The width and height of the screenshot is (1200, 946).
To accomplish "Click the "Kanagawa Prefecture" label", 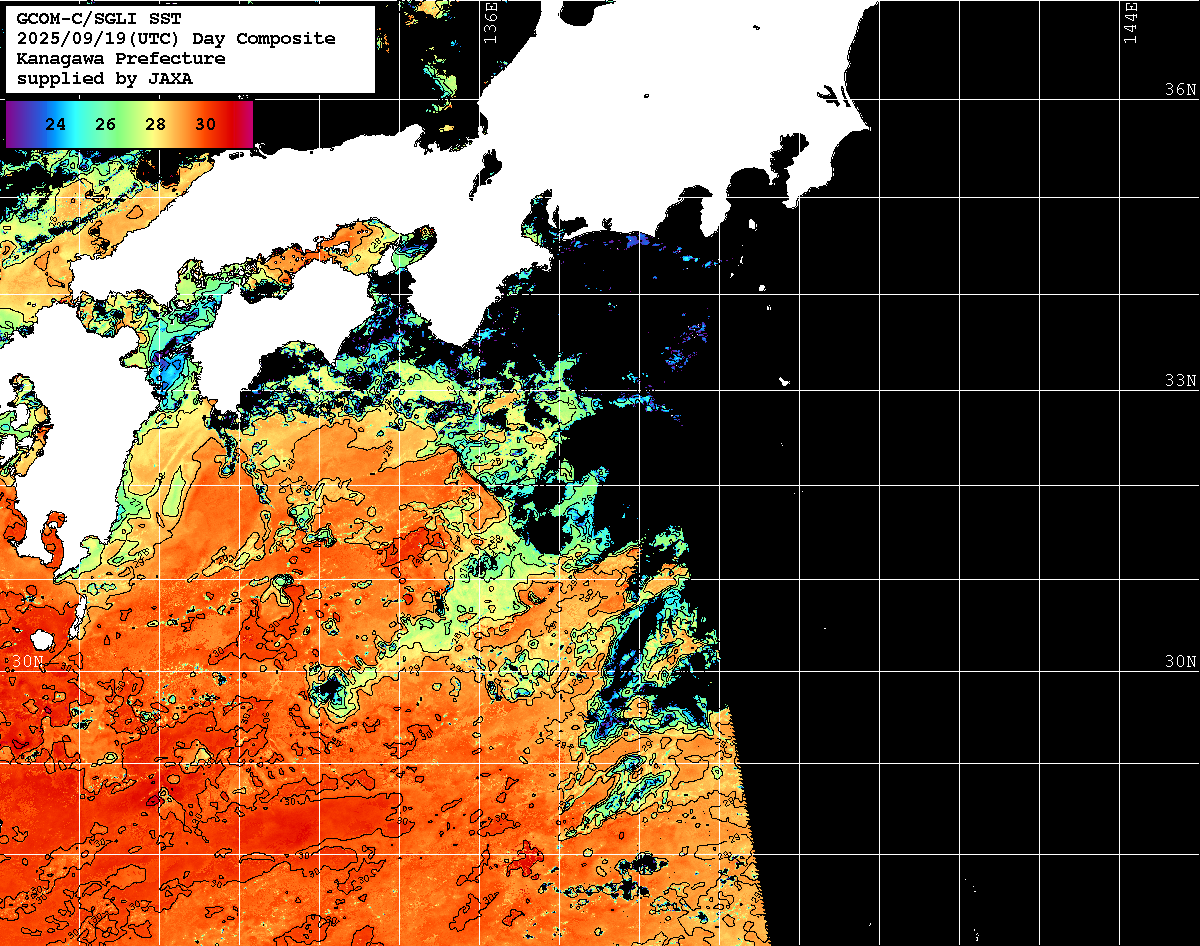I will (x=121, y=58).
